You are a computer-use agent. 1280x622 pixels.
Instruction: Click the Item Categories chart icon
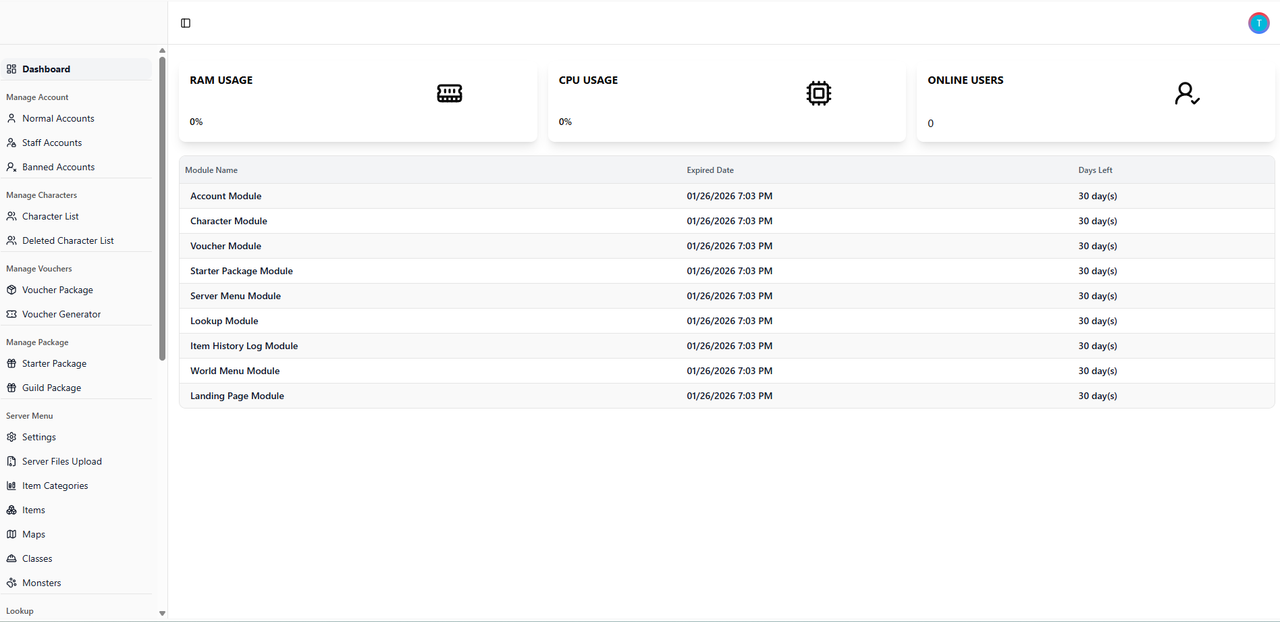click(x=11, y=486)
